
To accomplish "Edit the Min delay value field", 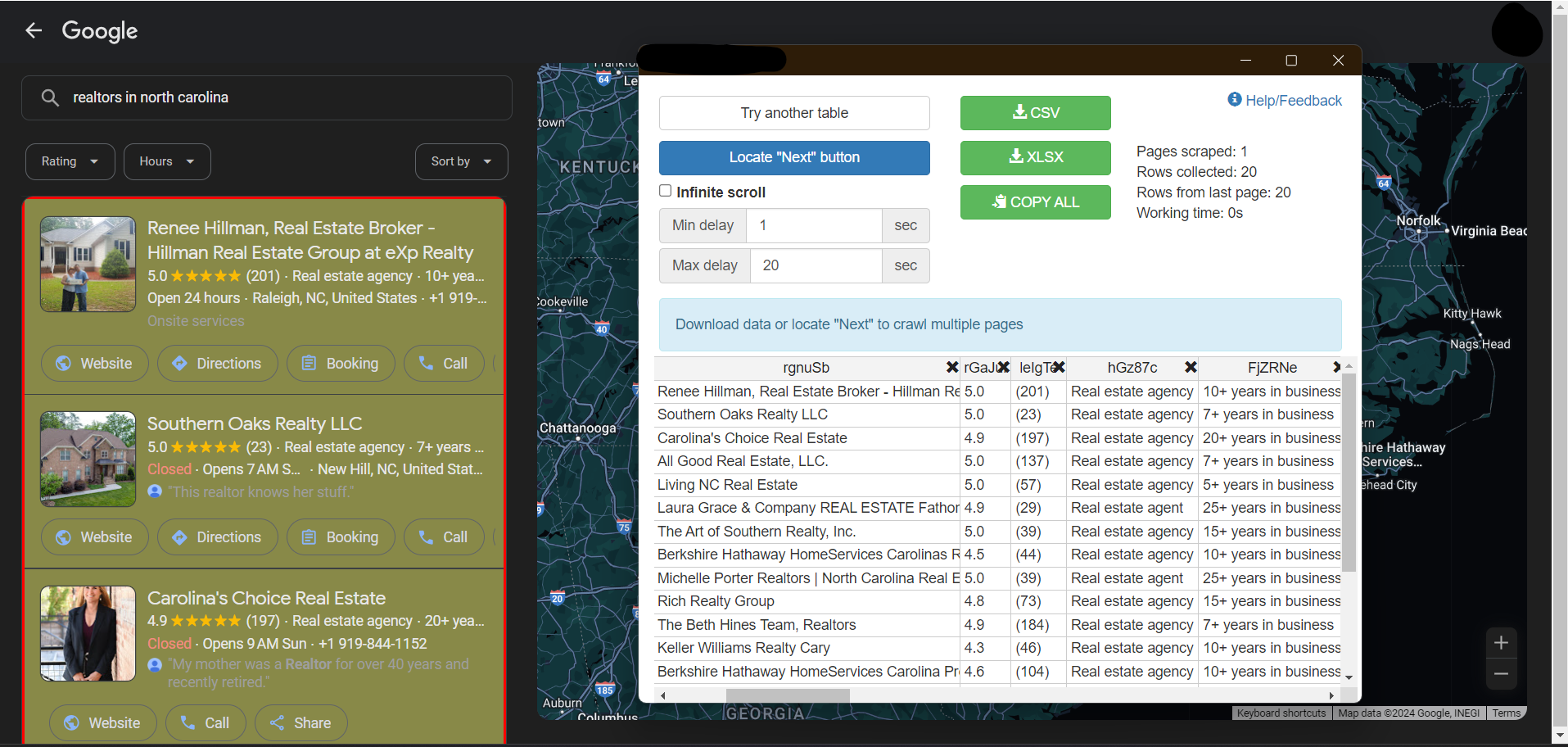I will coord(814,225).
